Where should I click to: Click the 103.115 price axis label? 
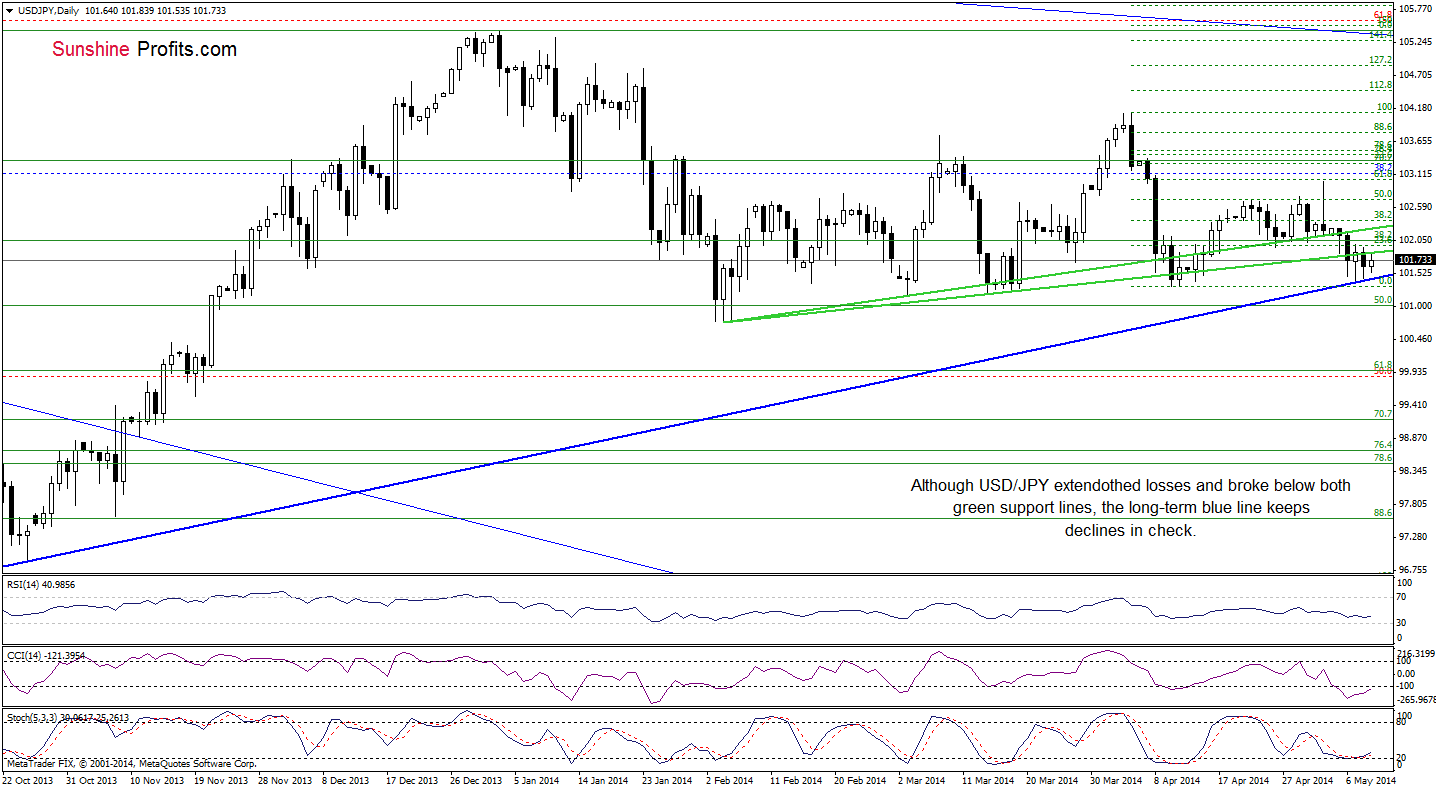1415,174
